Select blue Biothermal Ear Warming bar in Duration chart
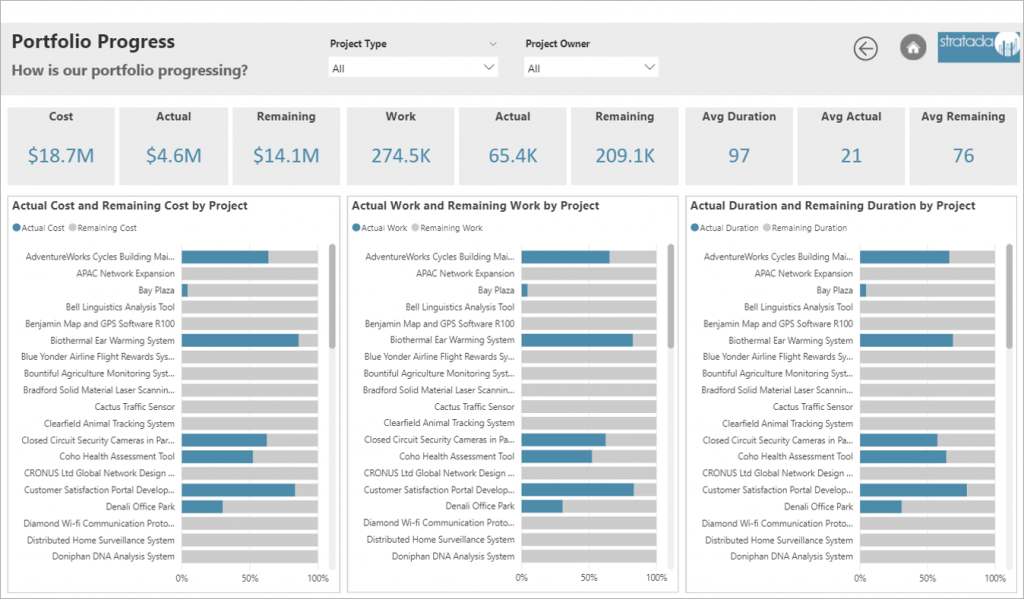This screenshot has width=1024, height=599. (x=906, y=340)
